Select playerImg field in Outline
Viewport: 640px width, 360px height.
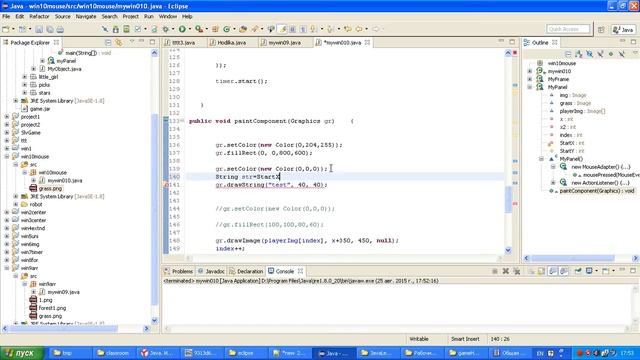[x=582, y=111]
